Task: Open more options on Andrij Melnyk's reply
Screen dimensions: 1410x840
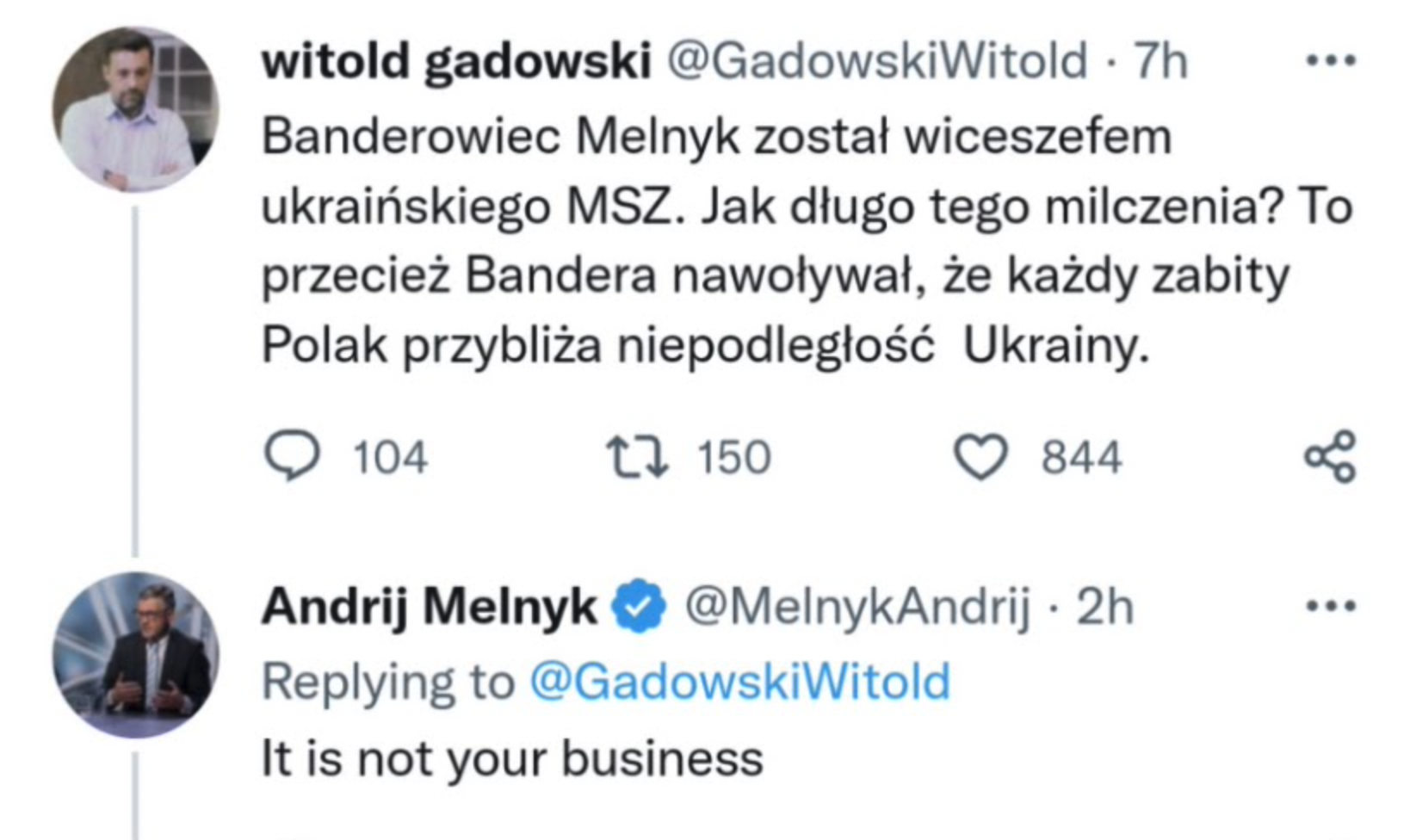Action: click(1331, 608)
